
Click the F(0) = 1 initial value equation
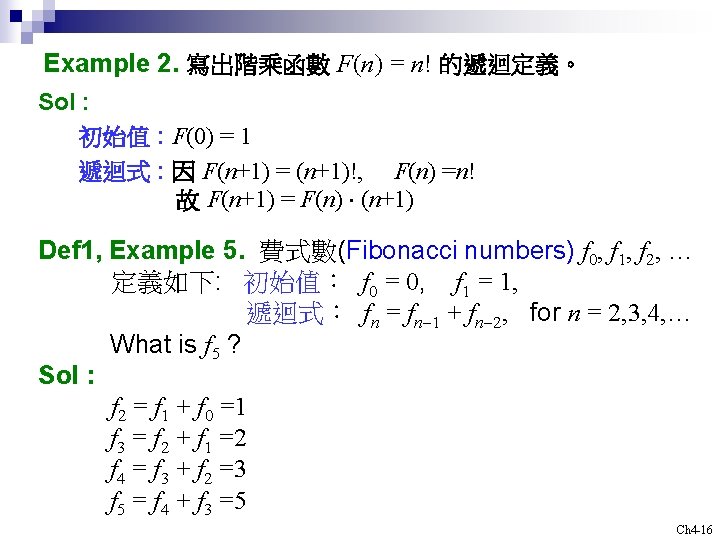[x=212, y=137]
